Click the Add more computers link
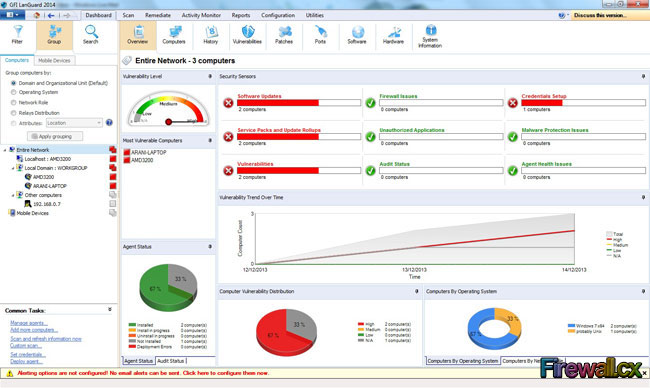650x388 pixels. click(34, 330)
